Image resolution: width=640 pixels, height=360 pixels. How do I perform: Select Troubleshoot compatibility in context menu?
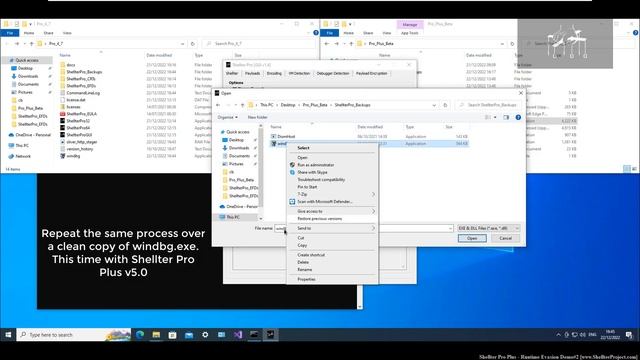[x=321, y=180]
